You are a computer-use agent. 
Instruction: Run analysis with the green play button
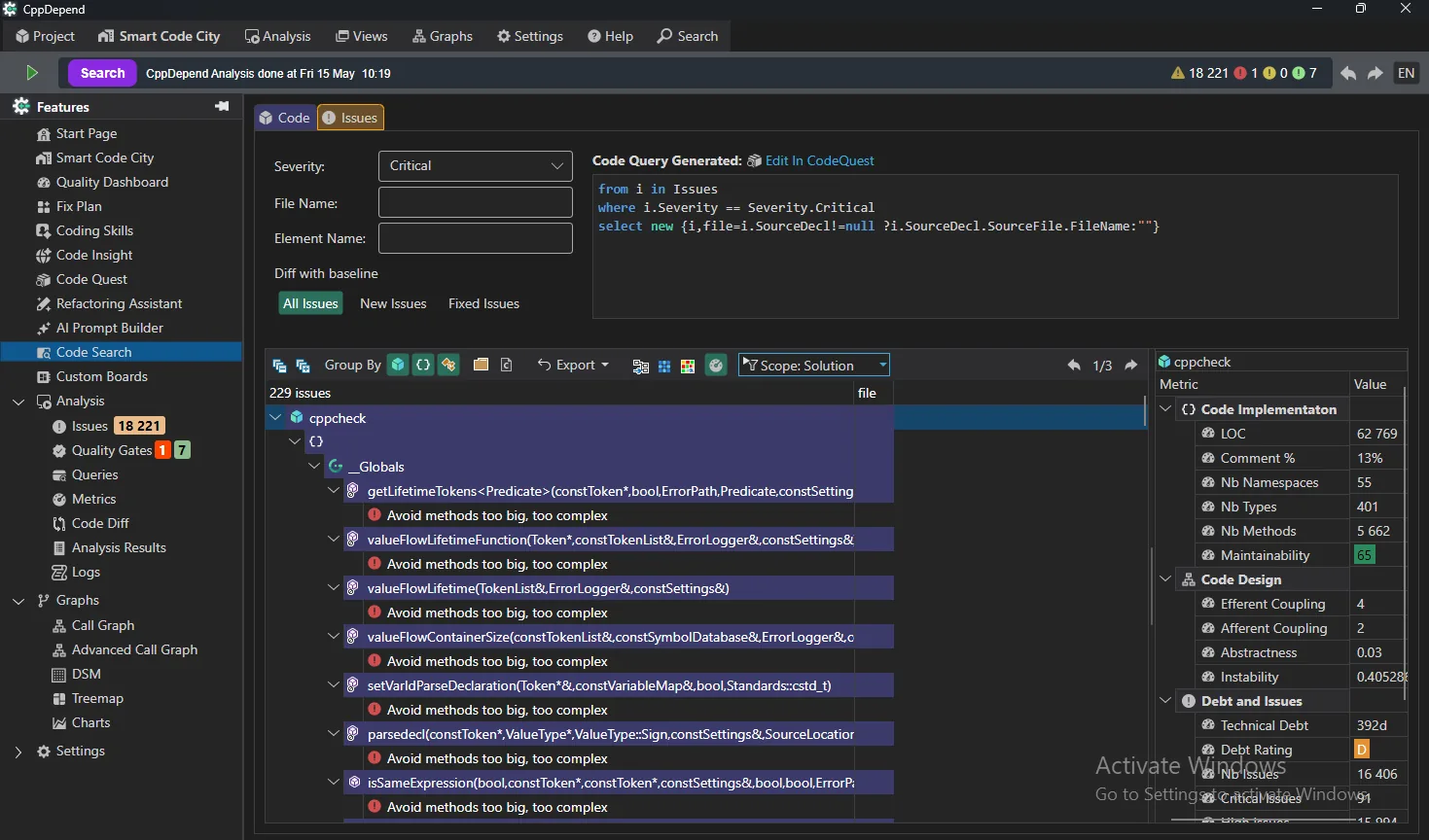pos(31,73)
